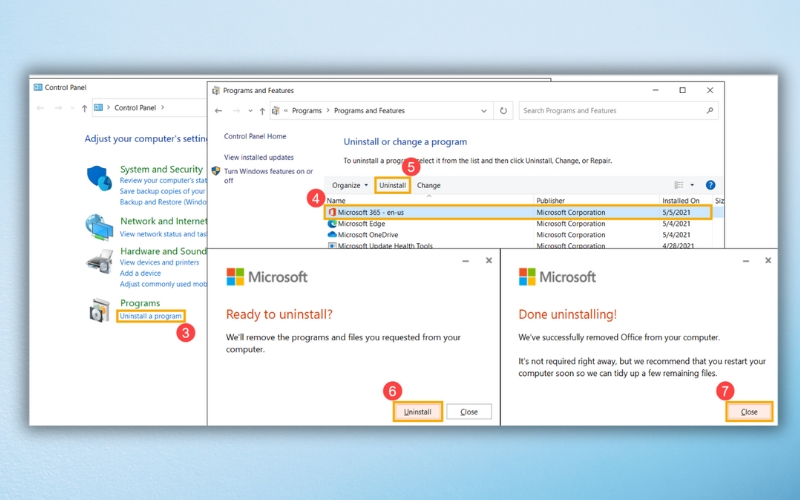800x500 pixels.
Task: Open View devices and printers link
Action: (159, 262)
